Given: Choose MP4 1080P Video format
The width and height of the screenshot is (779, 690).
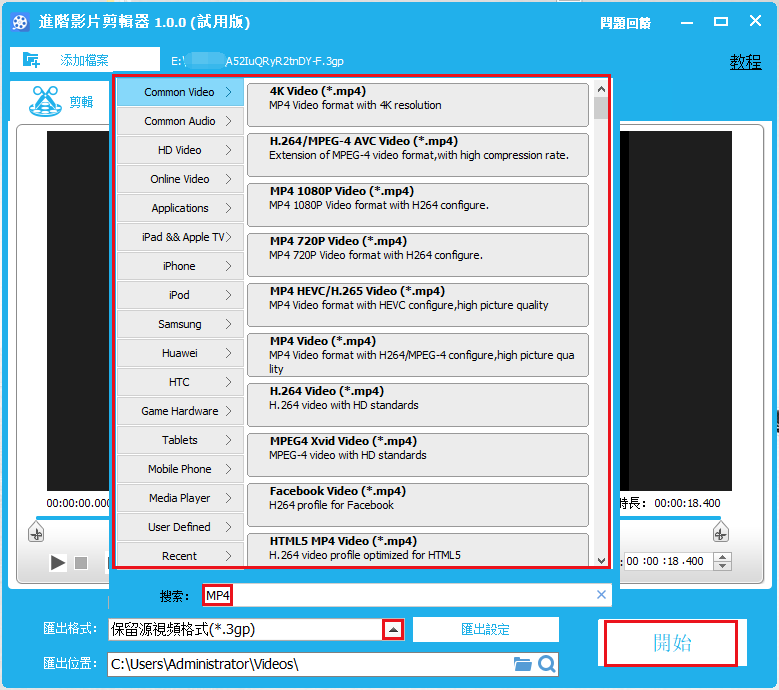Looking at the screenshot, I should coord(418,205).
